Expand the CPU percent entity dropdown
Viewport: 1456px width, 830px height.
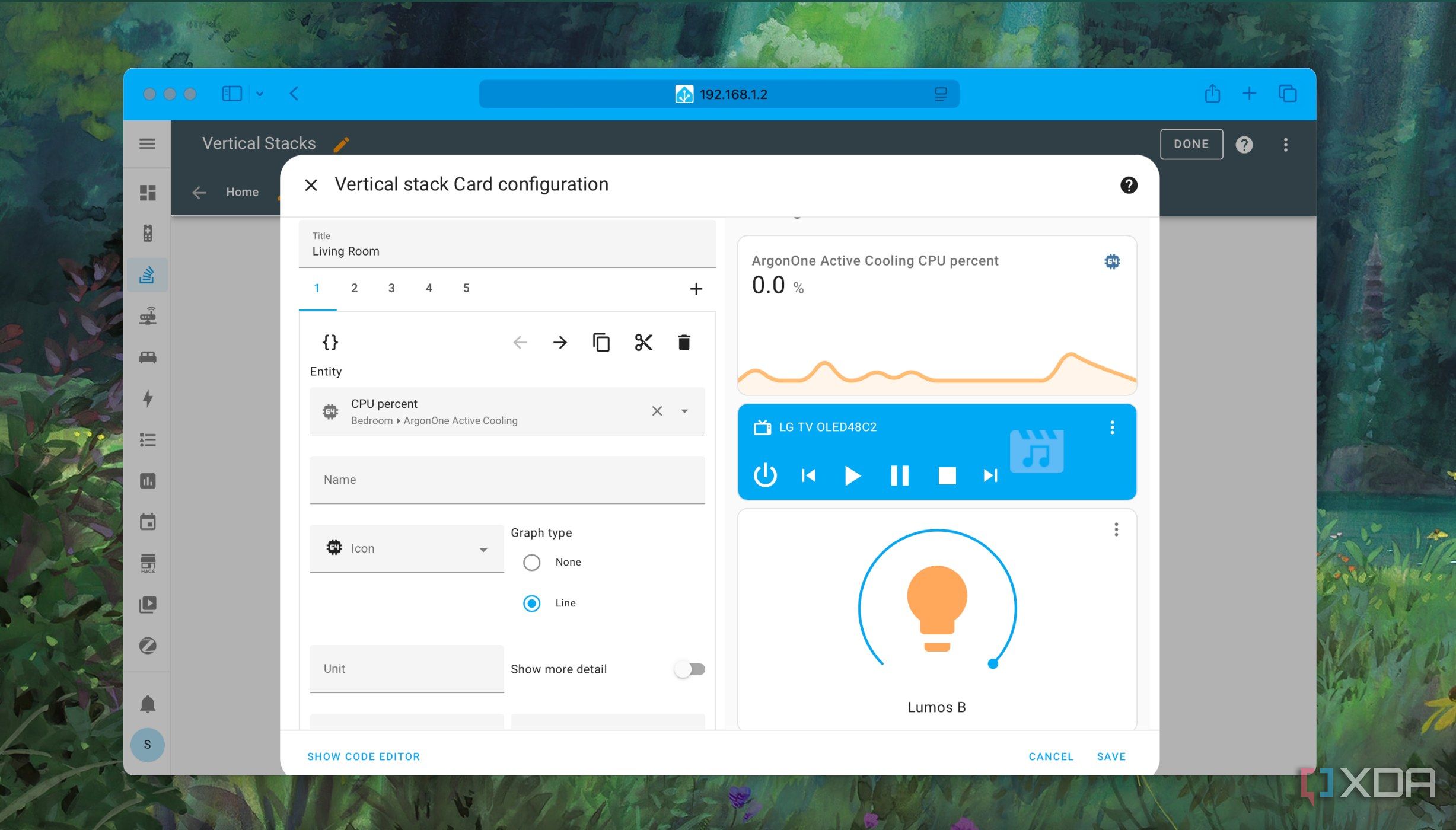(x=684, y=411)
